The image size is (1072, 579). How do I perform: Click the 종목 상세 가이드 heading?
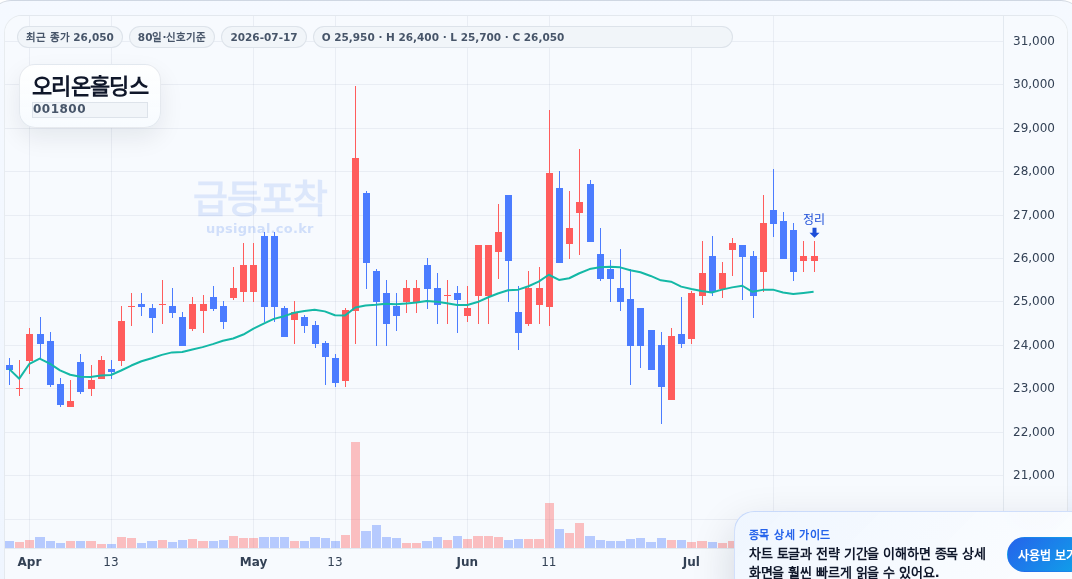coord(789,535)
